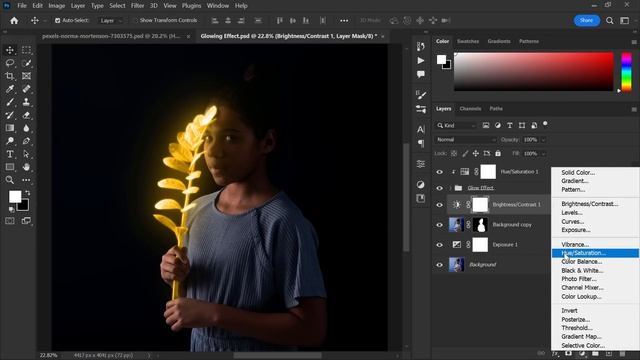Toggle Lock all layer attributes
This screenshot has height=360, width=640.
498,153
